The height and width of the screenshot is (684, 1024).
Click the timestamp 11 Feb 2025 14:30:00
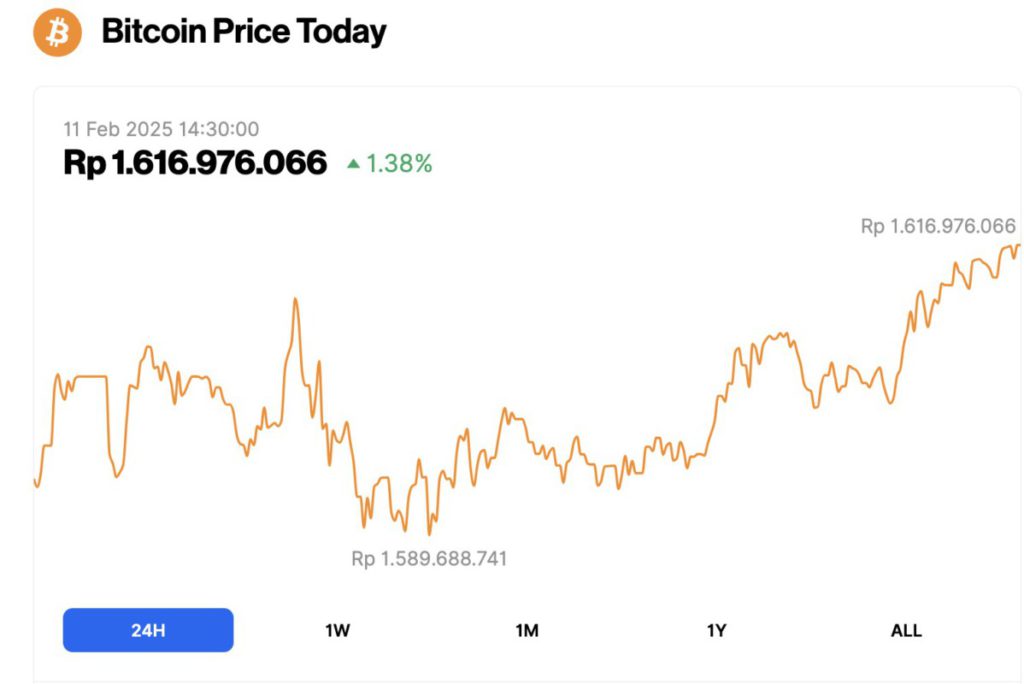(161, 129)
